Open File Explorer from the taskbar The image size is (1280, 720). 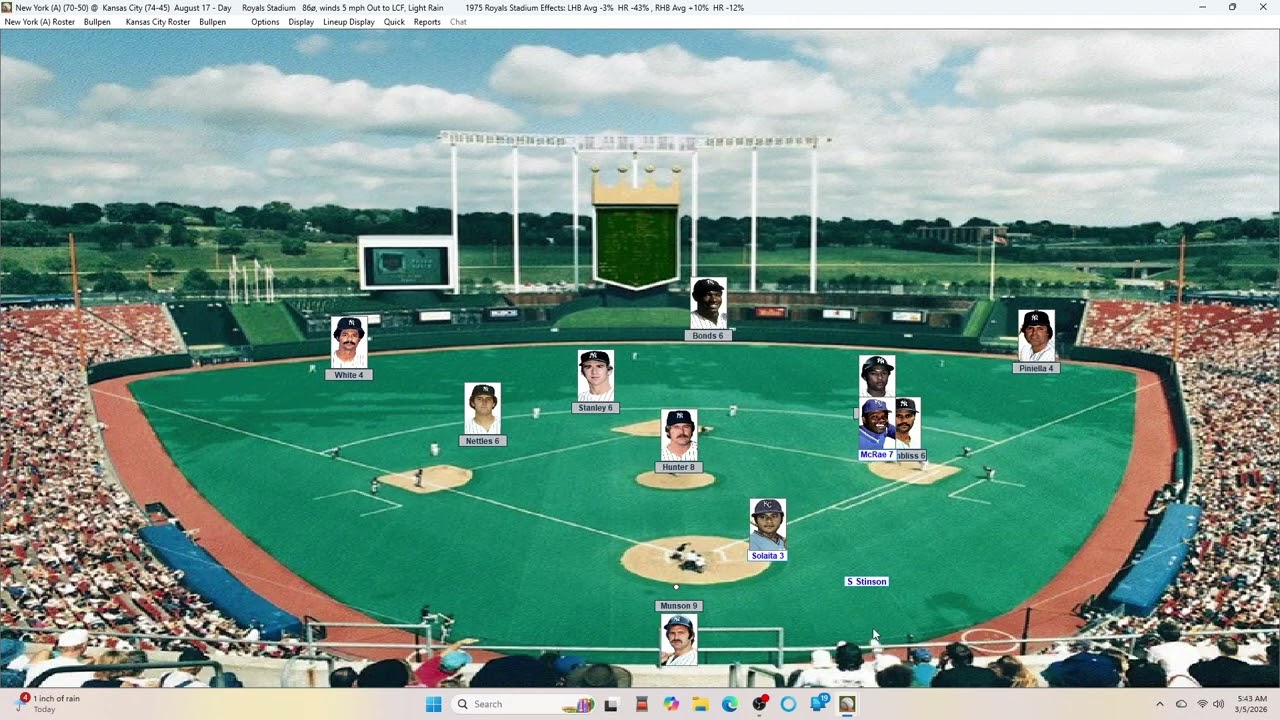tap(700, 704)
